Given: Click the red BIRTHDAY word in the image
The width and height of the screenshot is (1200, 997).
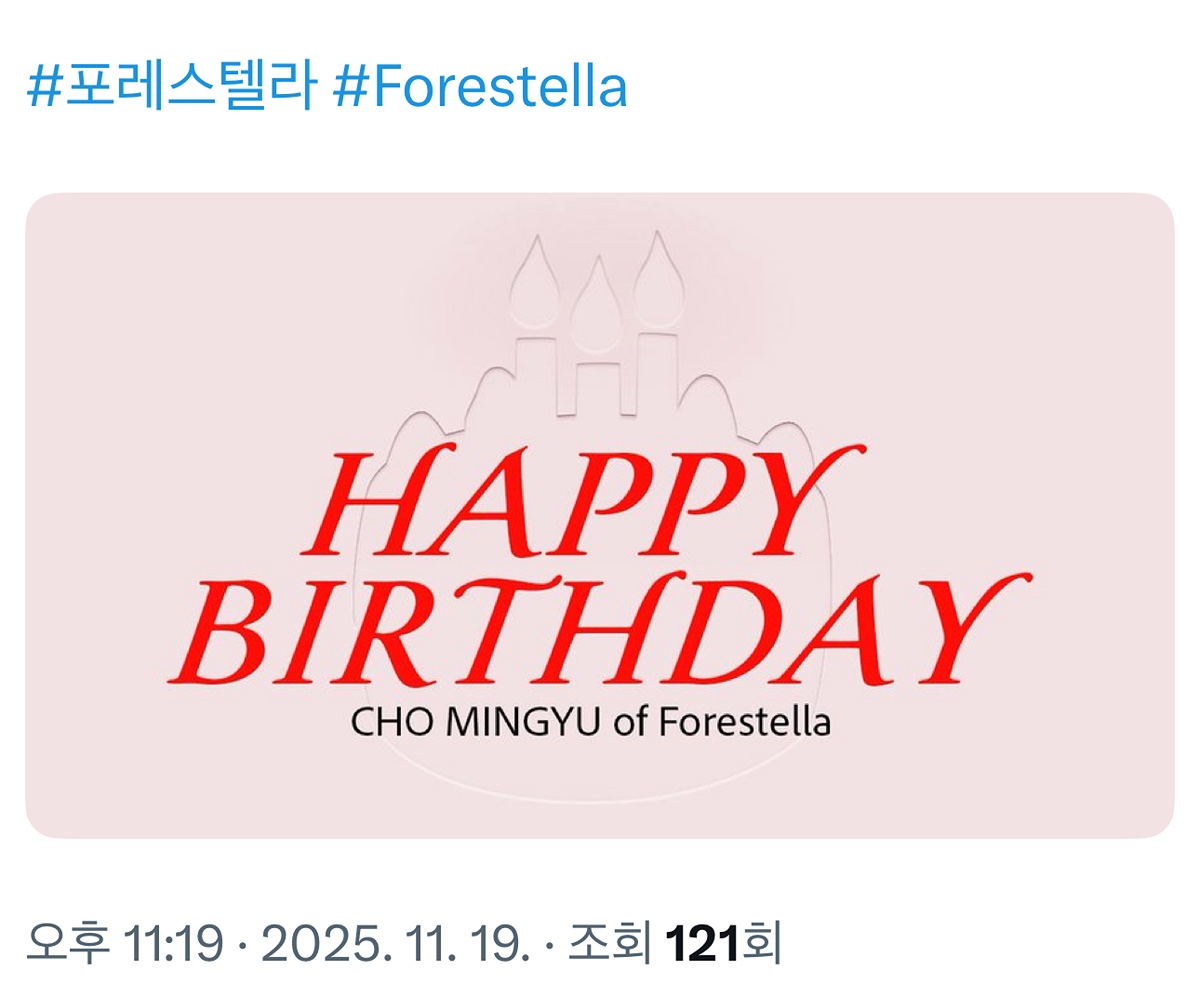Looking at the screenshot, I should (598, 630).
